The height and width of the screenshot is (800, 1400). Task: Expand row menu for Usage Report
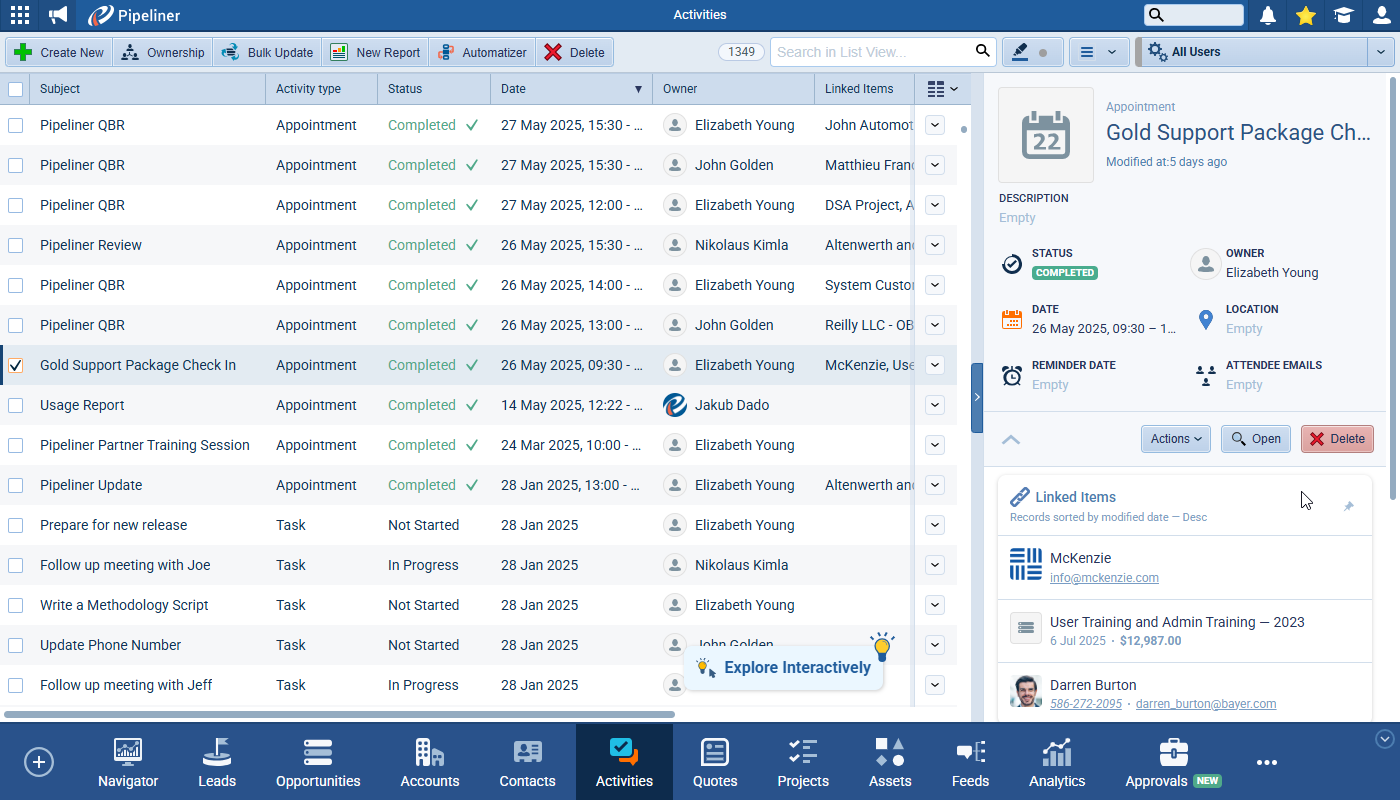coord(935,405)
